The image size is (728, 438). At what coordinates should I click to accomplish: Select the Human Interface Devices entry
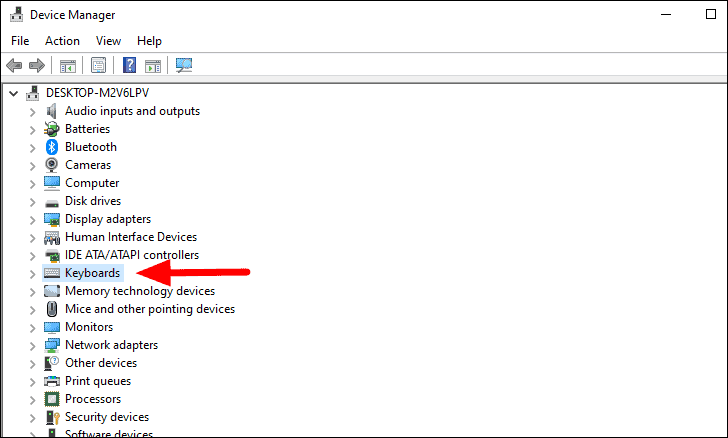[x=131, y=237]
